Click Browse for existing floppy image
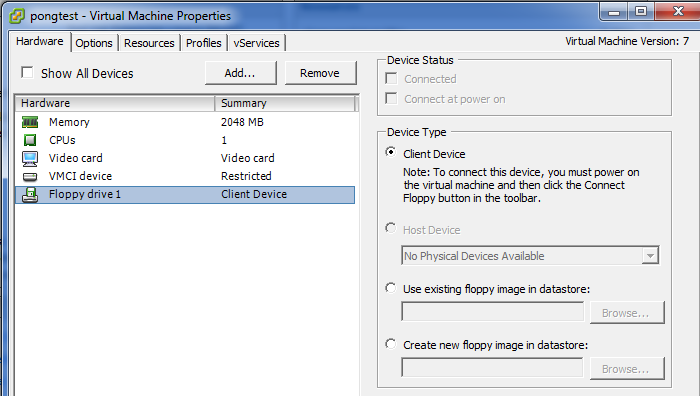Viewport: 700px width, 396px height. point(627,313)
